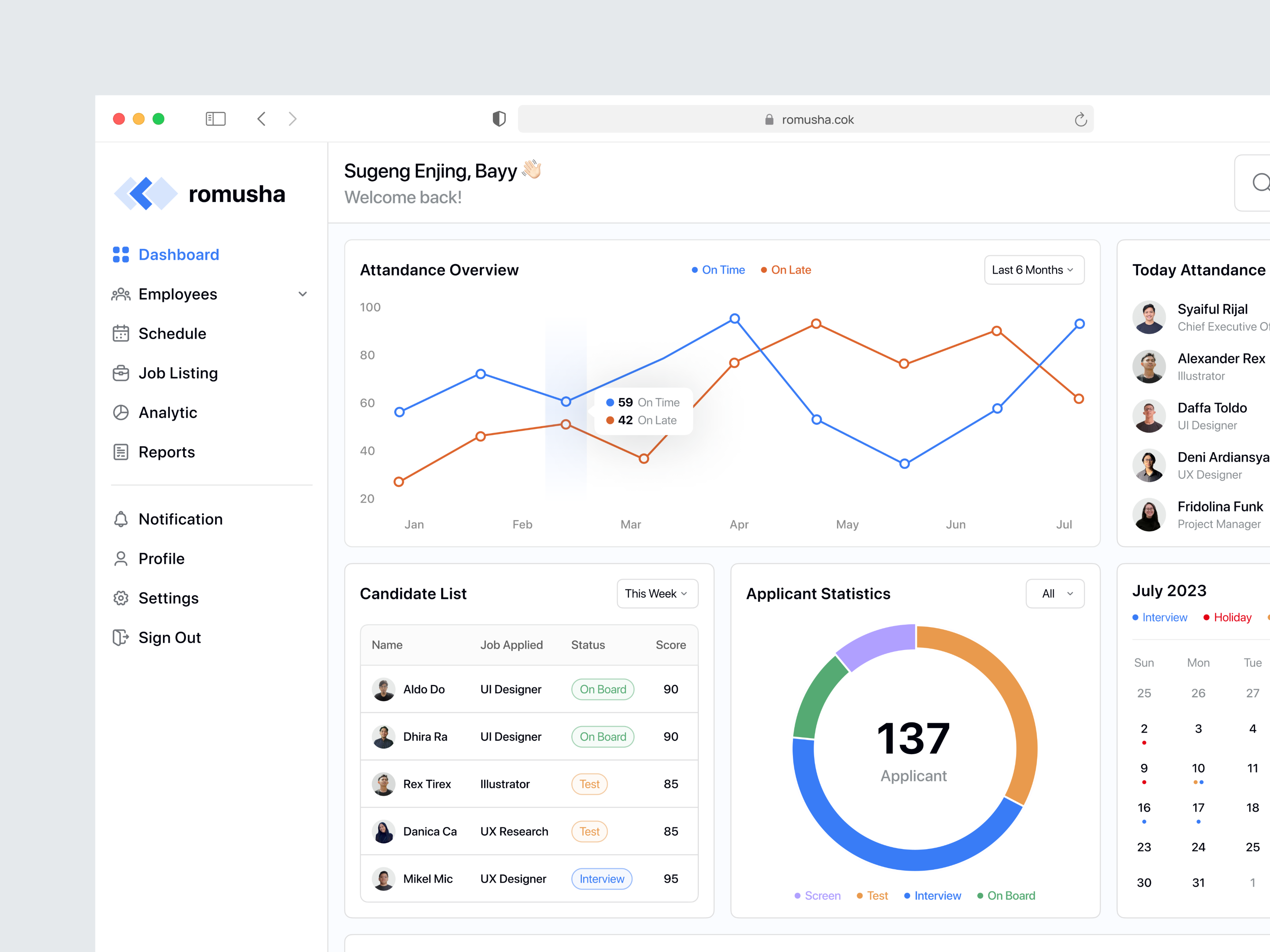Open the Job Listing section via briefcase icon
The image size is (1270, 952).
[x=121, y=373]
